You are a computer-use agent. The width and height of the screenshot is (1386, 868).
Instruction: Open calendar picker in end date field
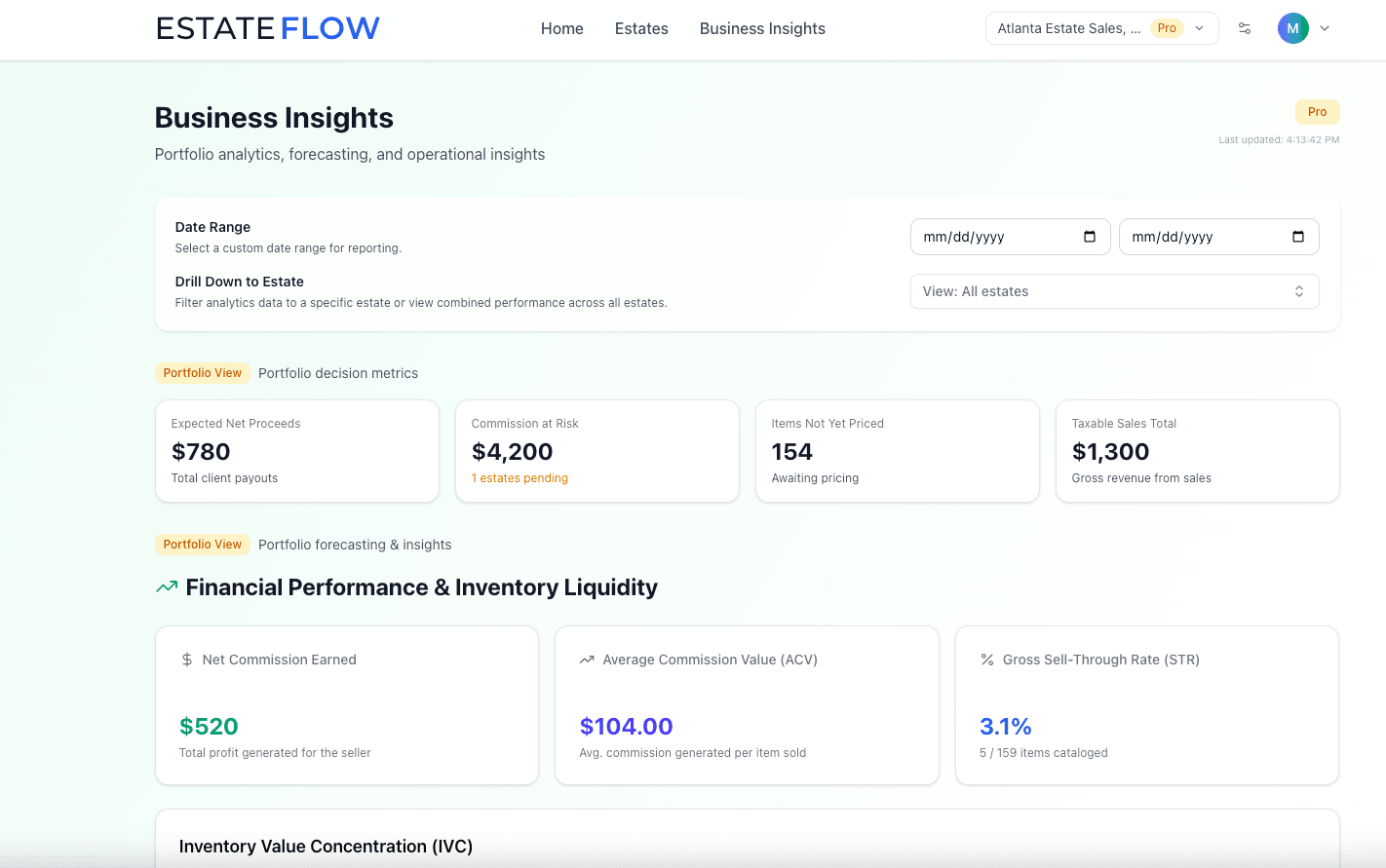click(x=1298, y=237)
